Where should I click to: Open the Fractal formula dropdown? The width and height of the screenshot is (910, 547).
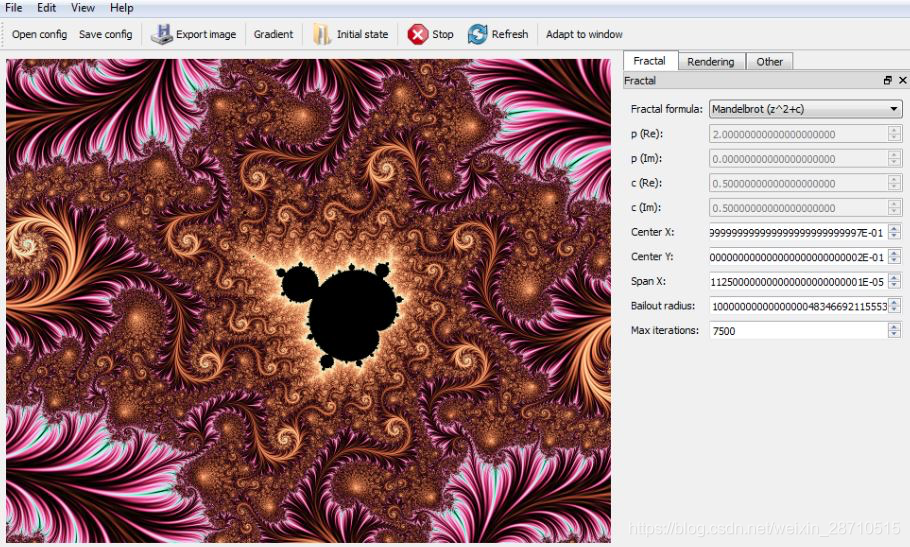click(806, 109)
